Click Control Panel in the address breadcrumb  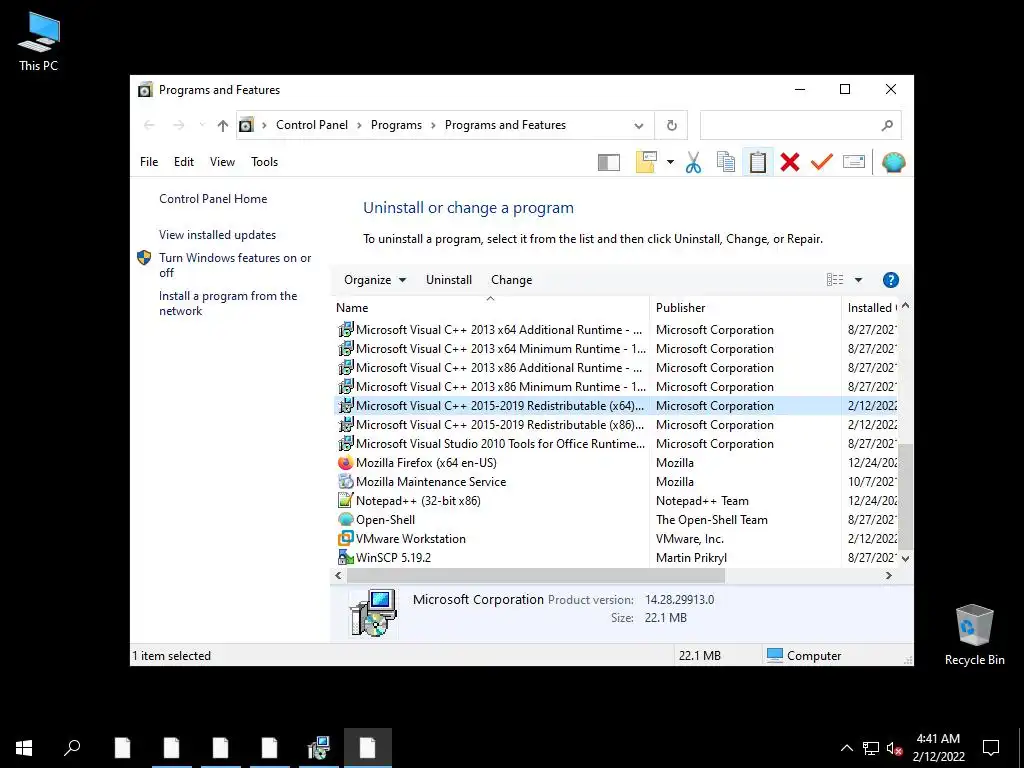(312, 125)
